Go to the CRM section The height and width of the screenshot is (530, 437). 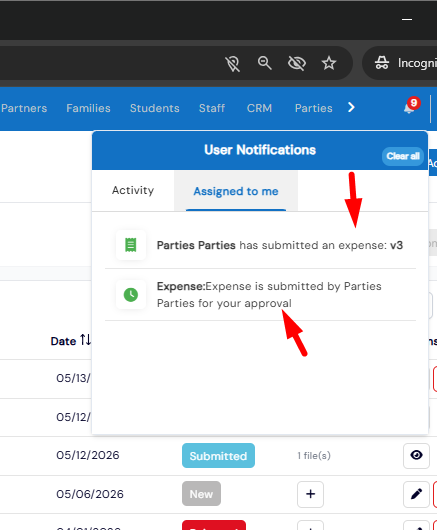(x=259, y=108)
